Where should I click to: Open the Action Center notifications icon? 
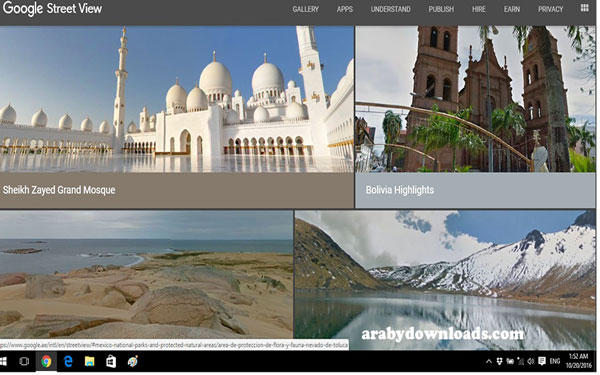[542, 361]
